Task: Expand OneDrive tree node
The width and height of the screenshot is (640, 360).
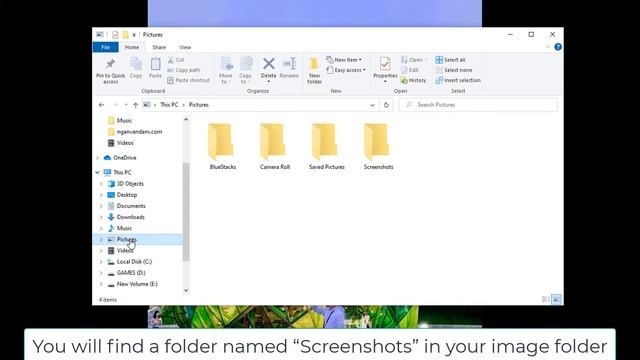Action: 98,158
